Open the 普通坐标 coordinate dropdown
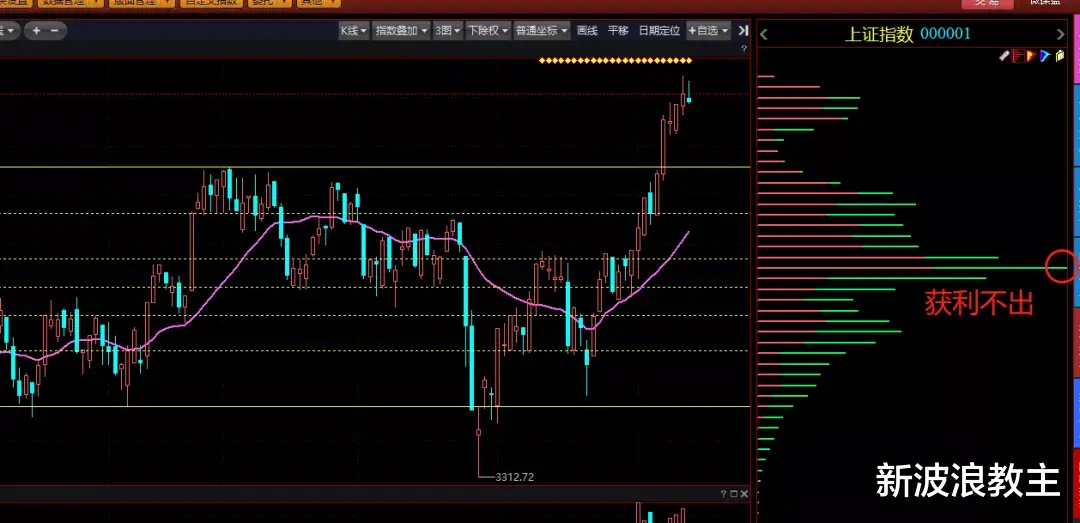Image resolution: width=1080 pixels, height=523 pixels. pyautogui.click(x=542, y=30)
